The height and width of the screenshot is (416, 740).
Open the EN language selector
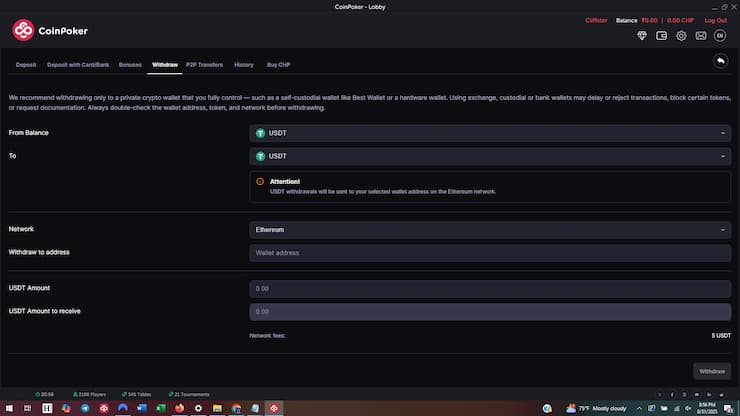point(720,35)
